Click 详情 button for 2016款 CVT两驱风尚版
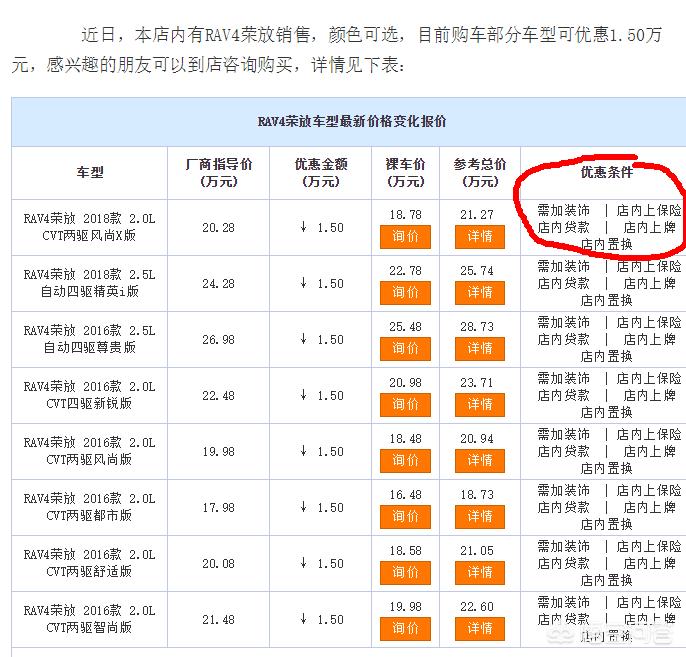 pyautogui.click(x=480, y=461)
